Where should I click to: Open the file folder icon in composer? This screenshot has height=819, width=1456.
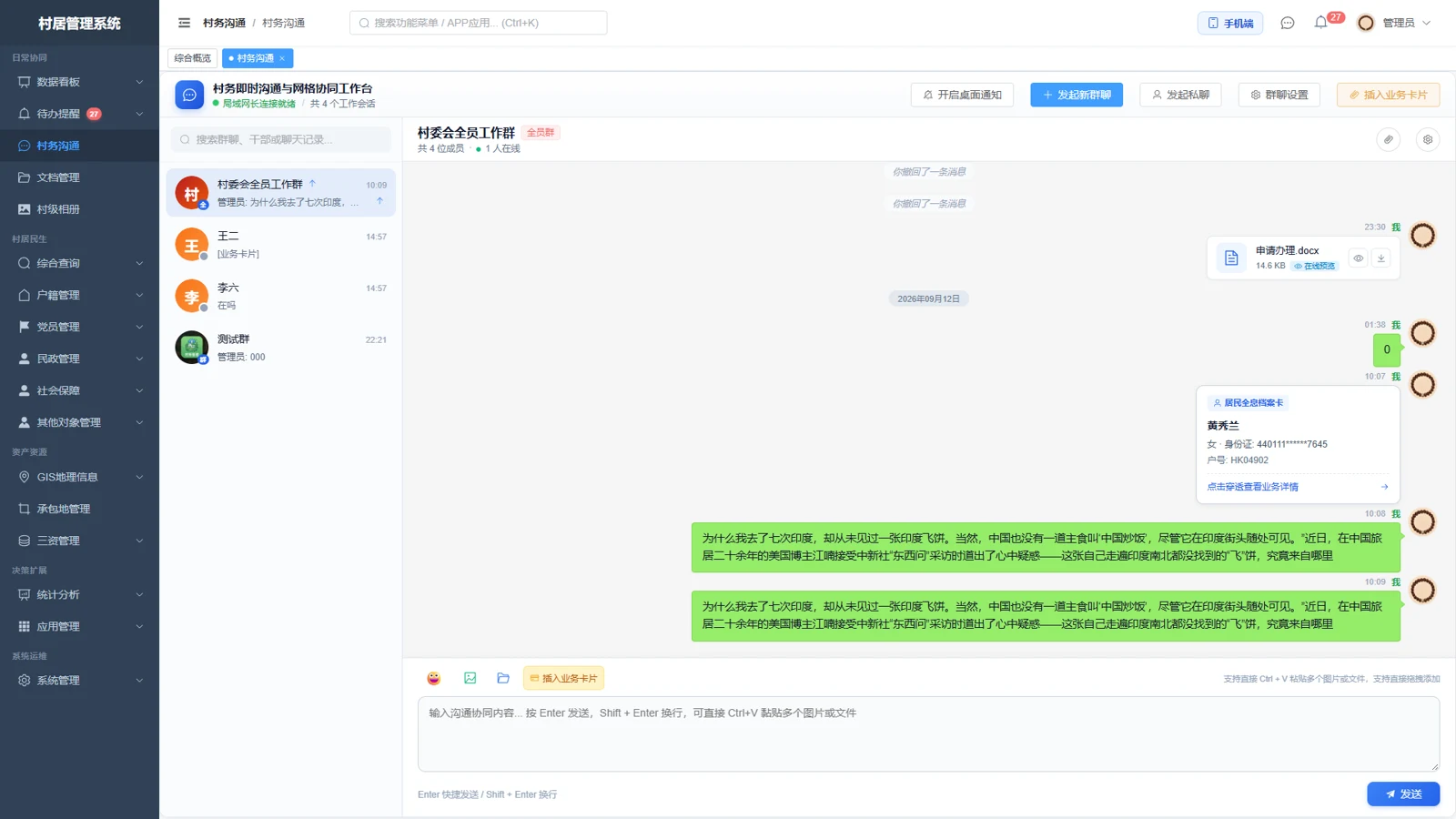(x=503, y=678)
